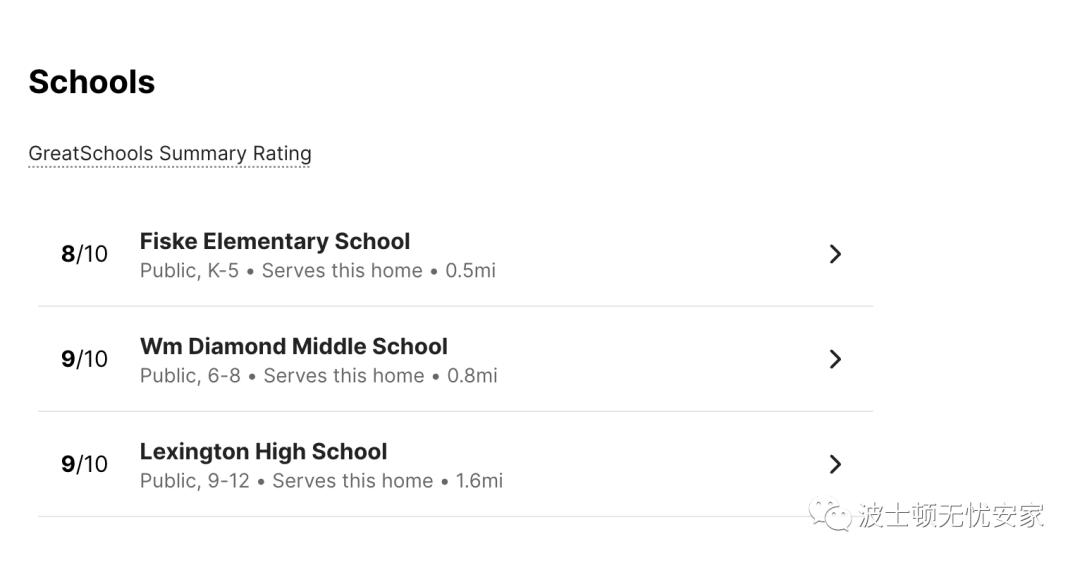1080x563 pixels.
Task: Open Wm Diamond Middle School chevron arrow
Action: tap(835, 359)
